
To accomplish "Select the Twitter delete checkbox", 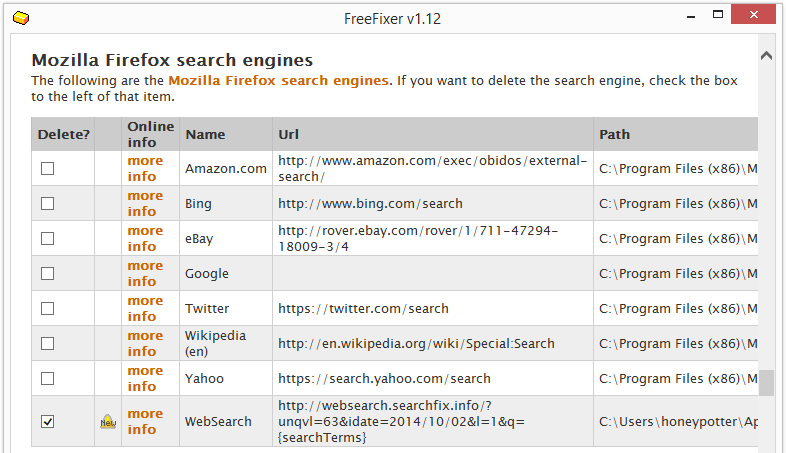I will click(48, 309).
